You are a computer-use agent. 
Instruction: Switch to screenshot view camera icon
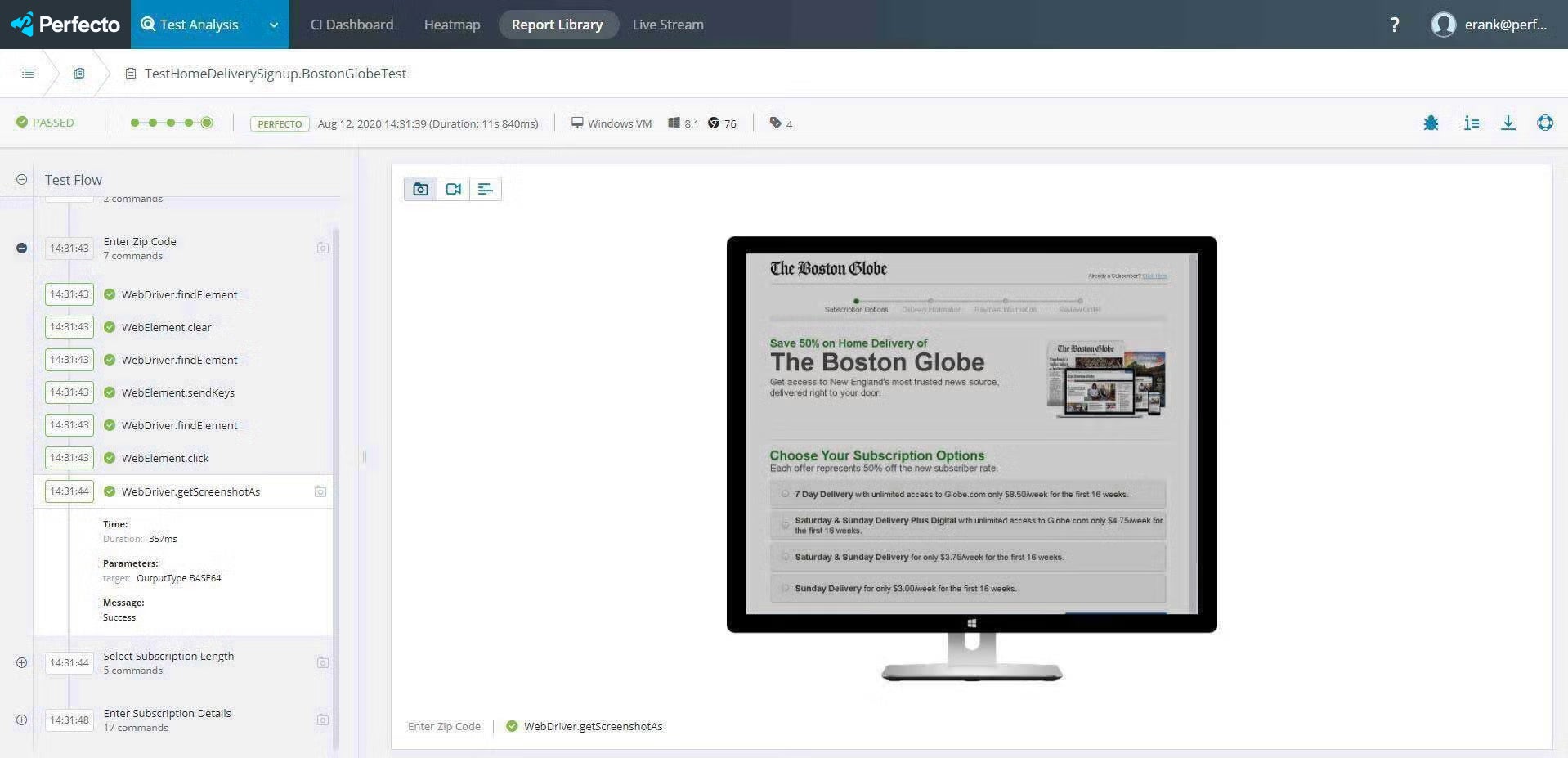click(x=420, y=189)
